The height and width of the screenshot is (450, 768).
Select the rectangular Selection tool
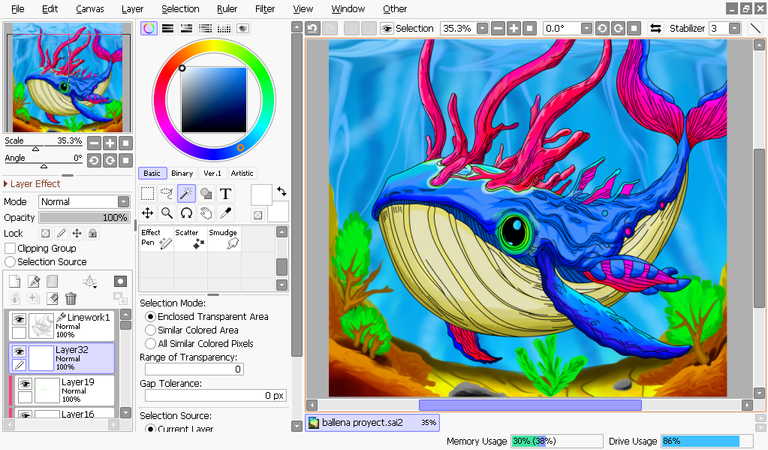click(147, 193)
